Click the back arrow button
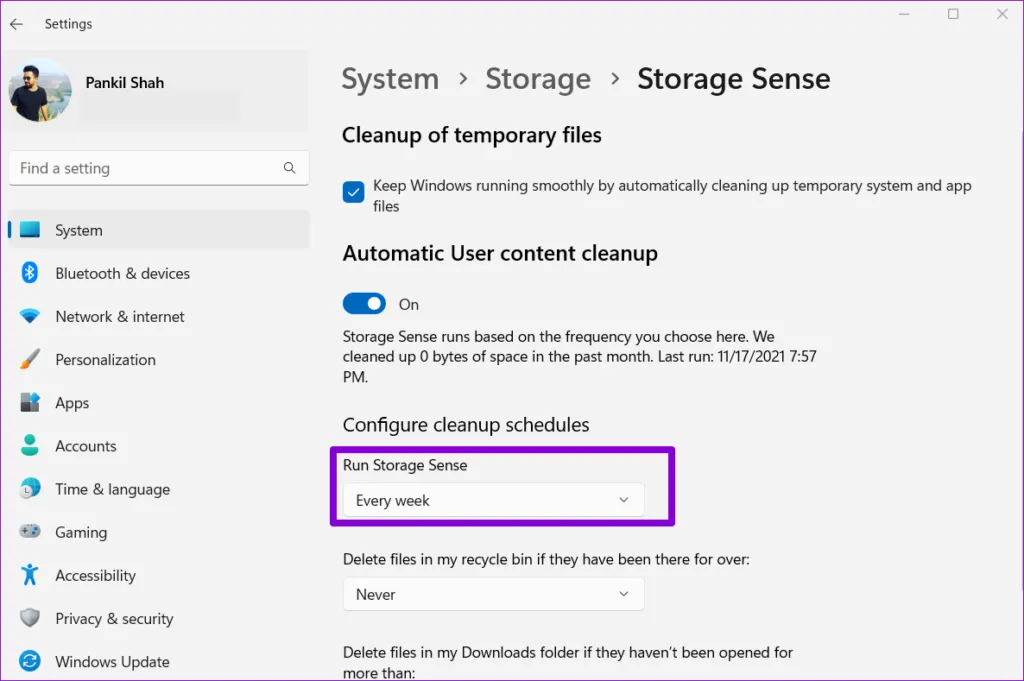 (x=16, y=24)
